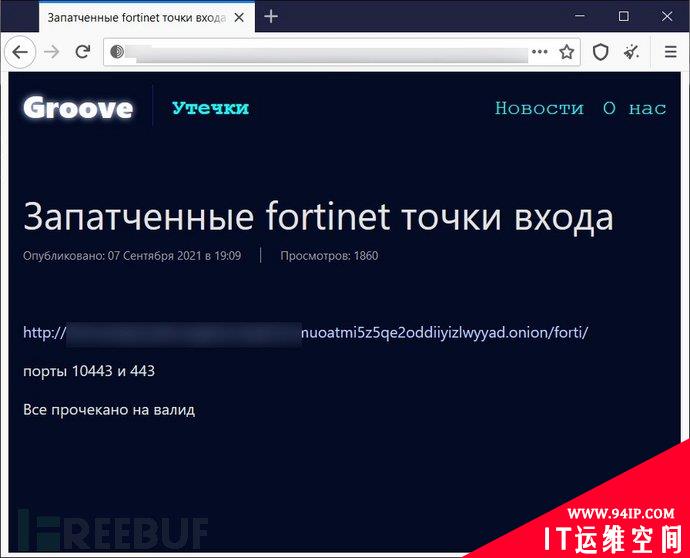Open the .onion/forti/ hyperlink
The width and height of the screenshot is (690, 558).
(305, 333)
